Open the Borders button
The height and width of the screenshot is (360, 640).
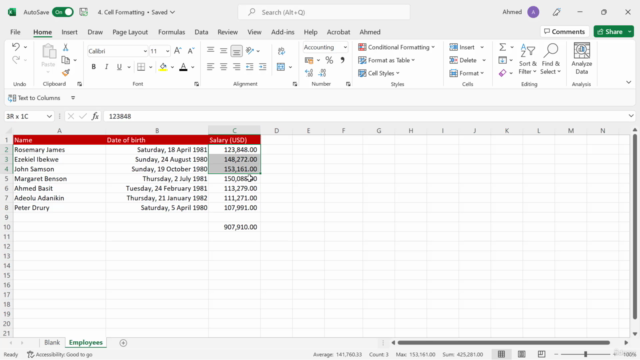(141, 67)
